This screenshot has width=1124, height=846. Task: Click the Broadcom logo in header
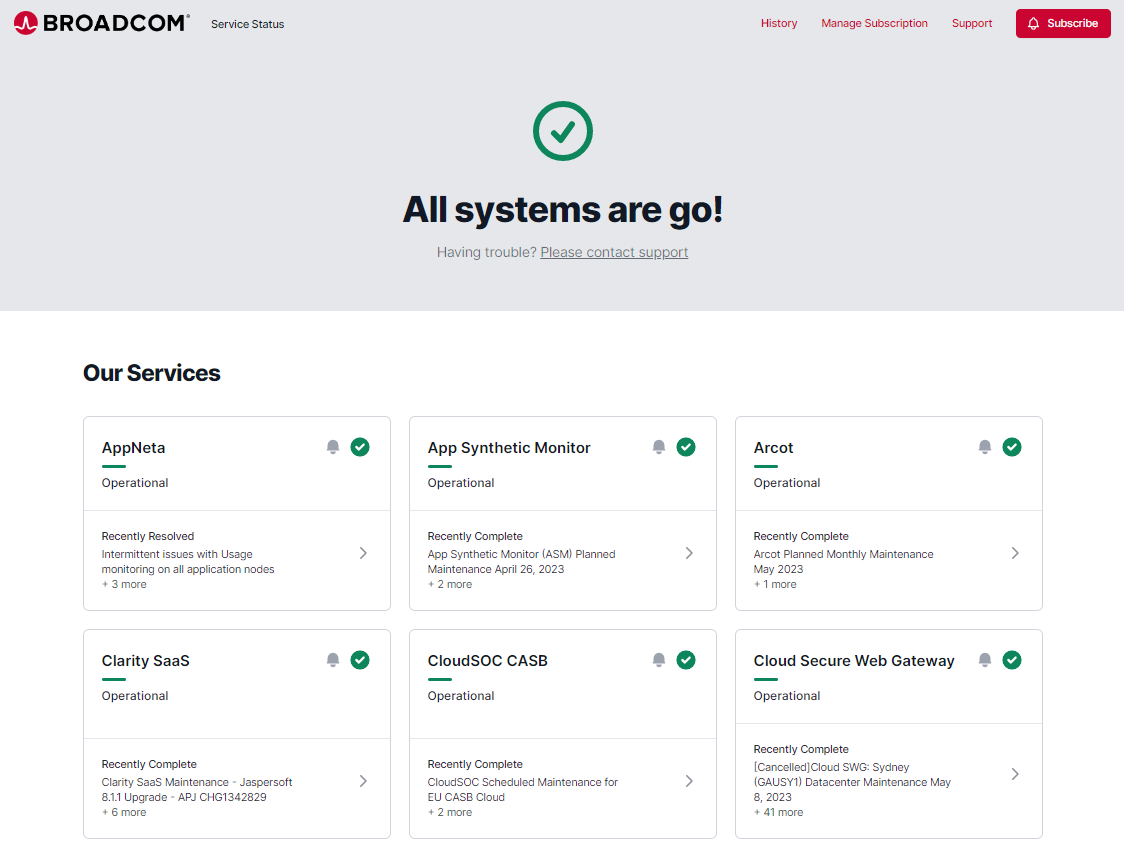pyautogui.click(x=101, y=23)
